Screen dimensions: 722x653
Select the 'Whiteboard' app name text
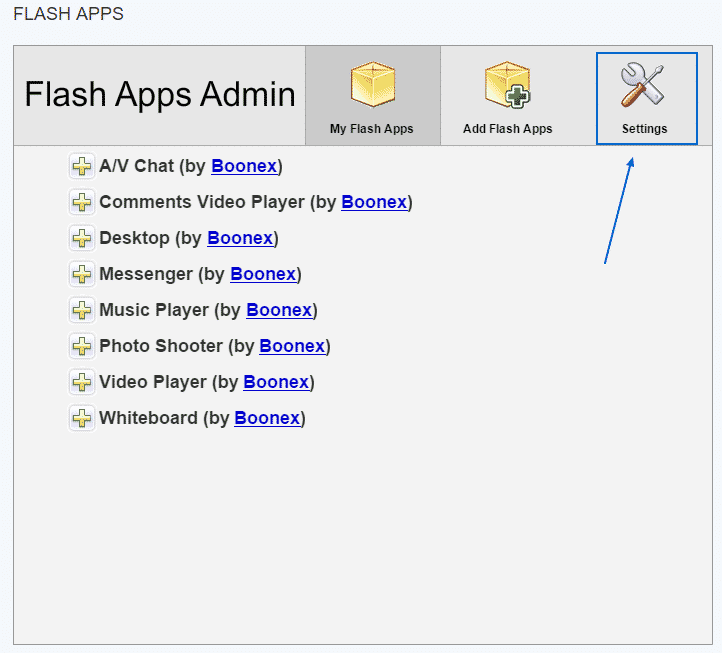(x=148, y=418)
